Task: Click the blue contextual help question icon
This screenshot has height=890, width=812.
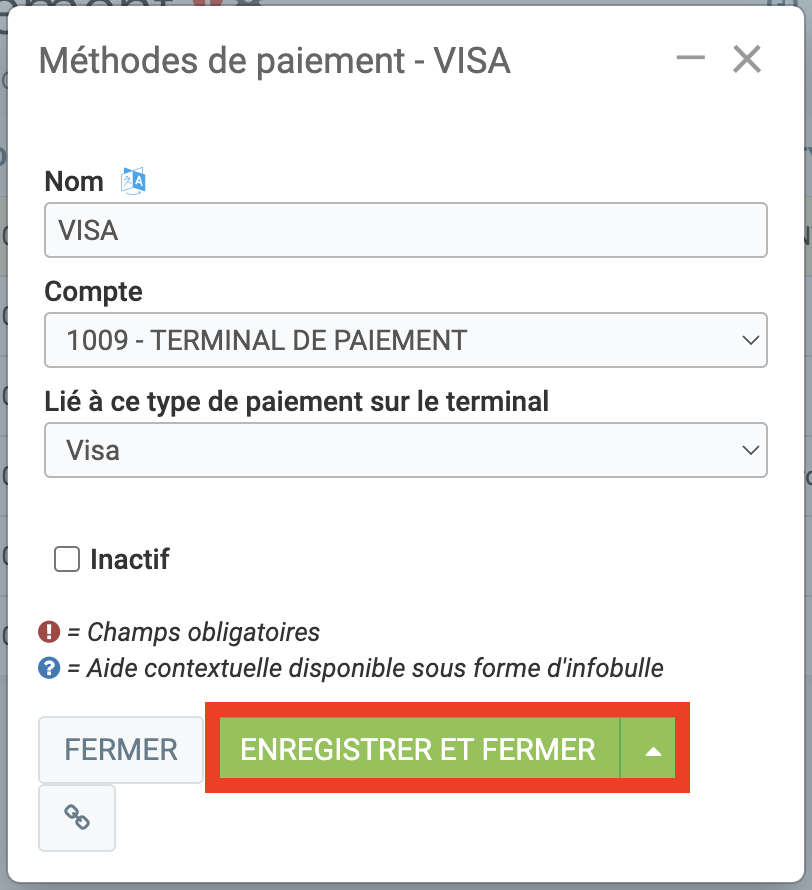Action: click(x=49, y=667)
